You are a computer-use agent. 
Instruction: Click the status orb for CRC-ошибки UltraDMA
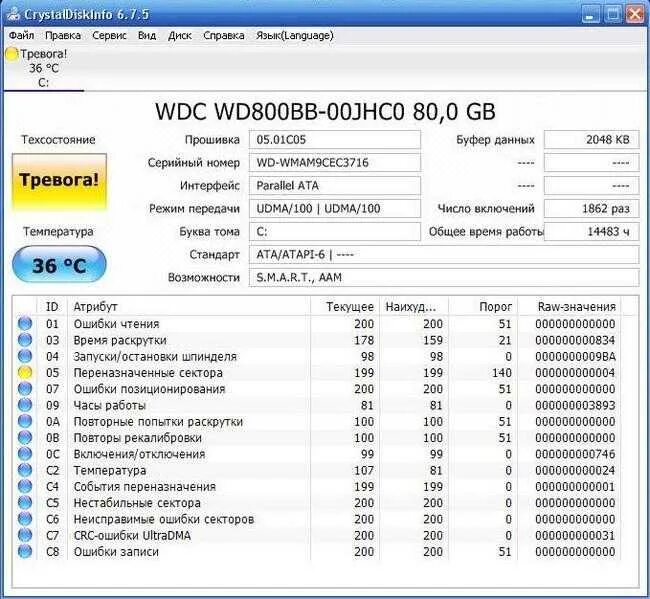click(x=25, y=536)
